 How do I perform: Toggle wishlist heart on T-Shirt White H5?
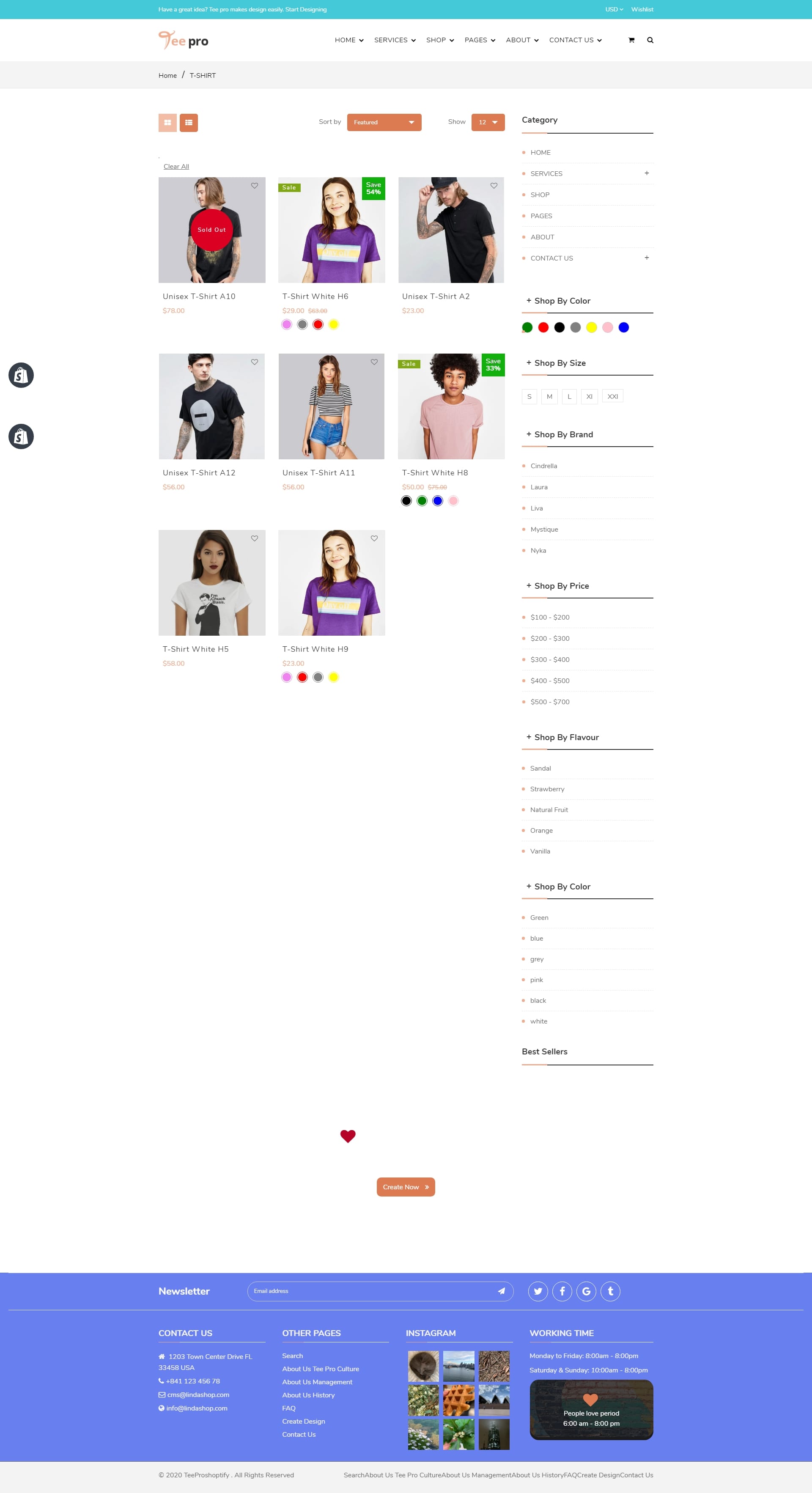click(x=255, y=538)
